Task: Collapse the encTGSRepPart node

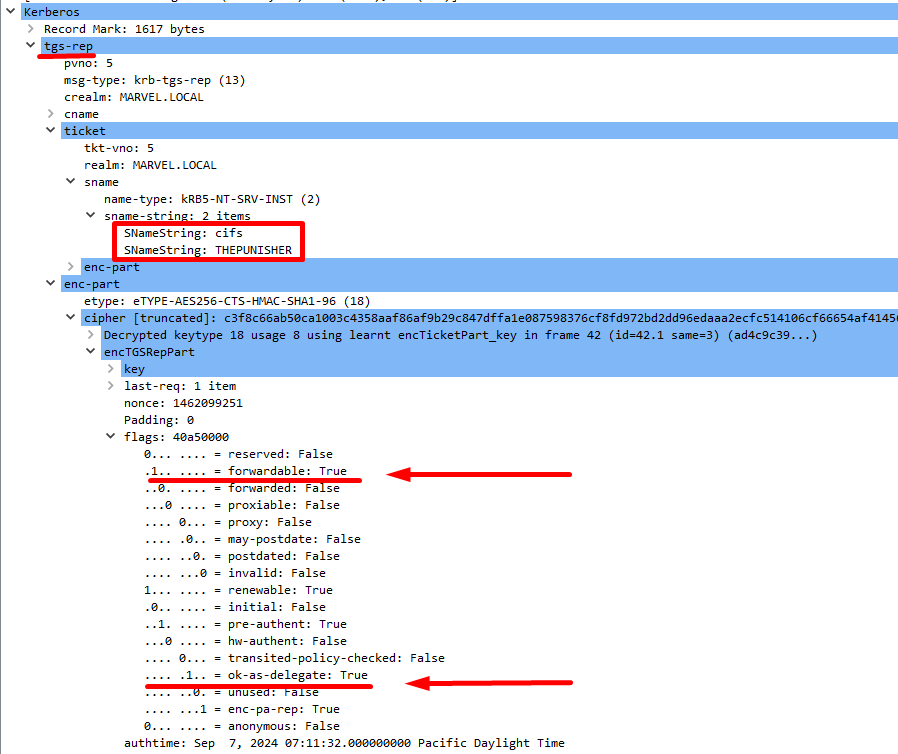Action: pyautogui.click(x=91, y=352)
